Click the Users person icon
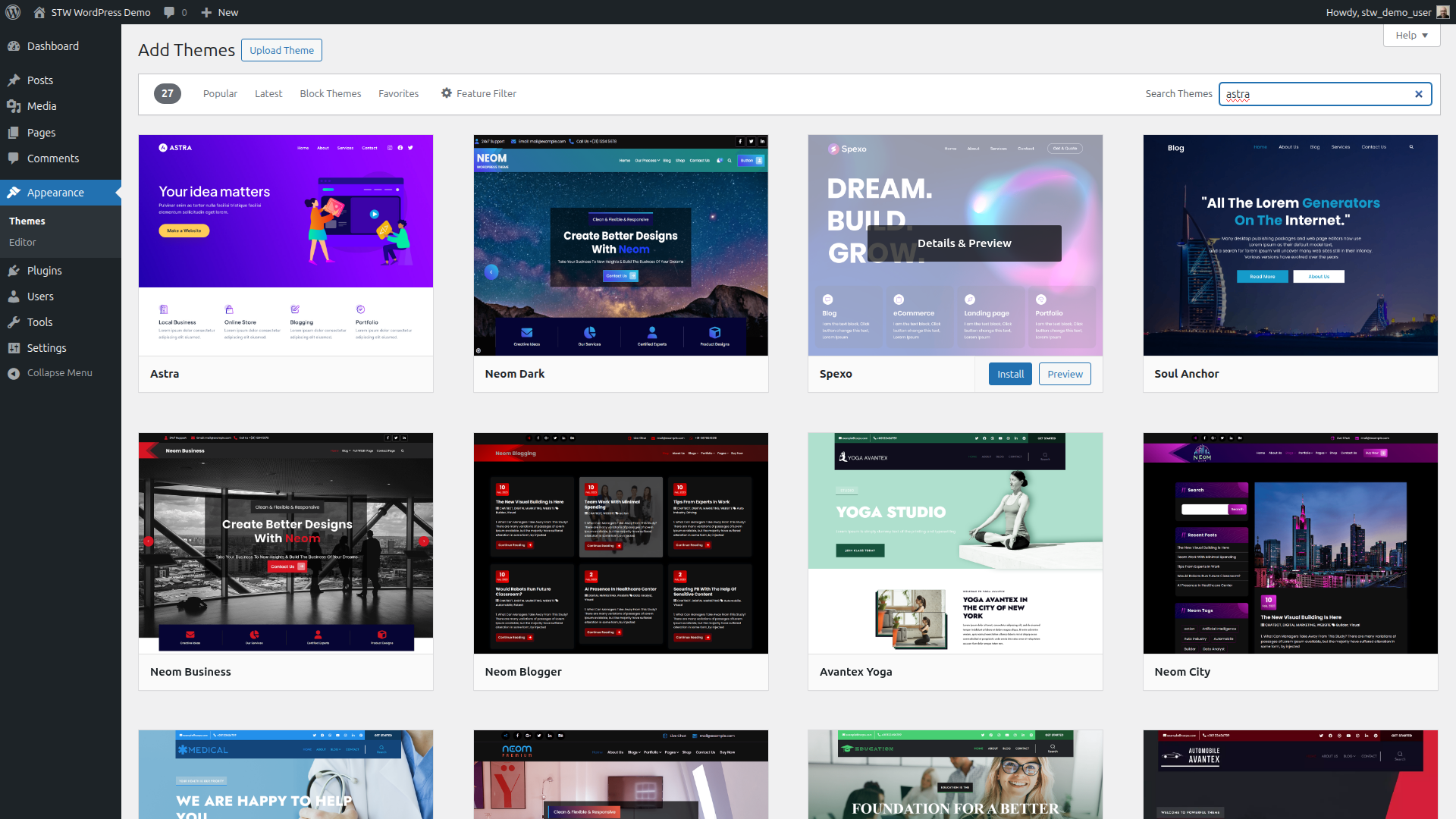1456x819 pixels. tap(14, 297)
